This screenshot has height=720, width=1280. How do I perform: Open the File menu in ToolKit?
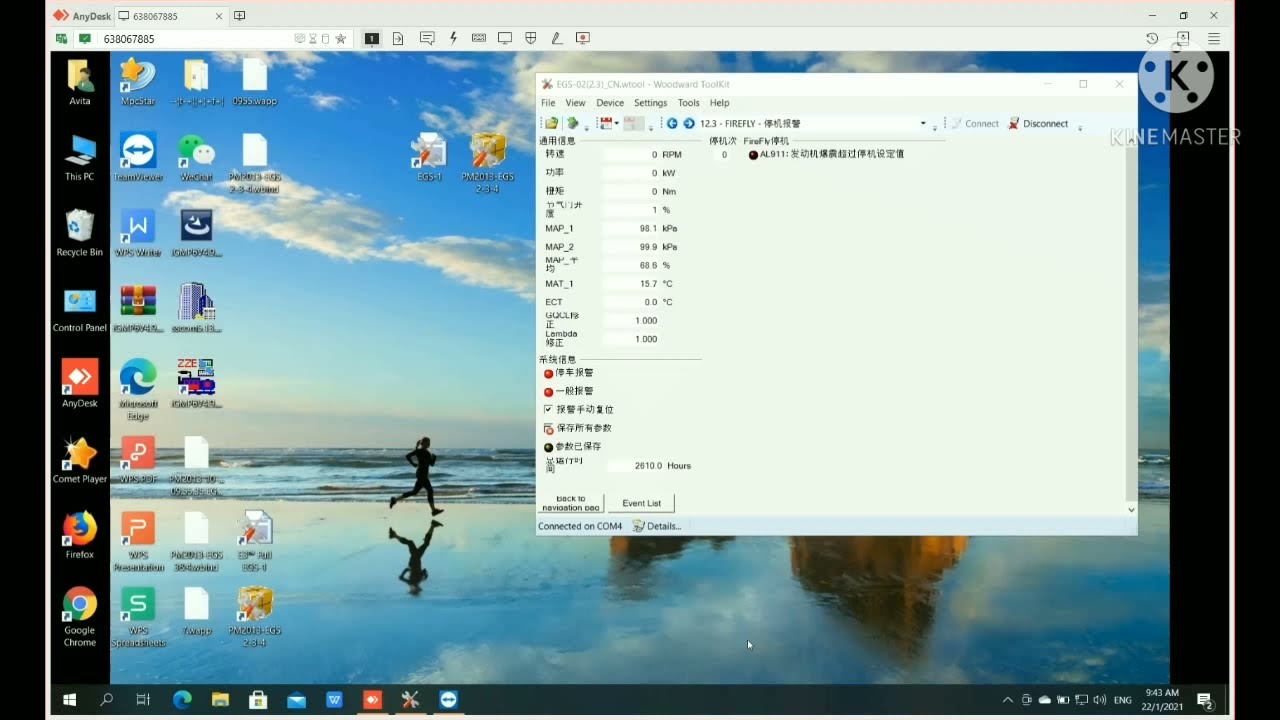(x=548, y=103)
